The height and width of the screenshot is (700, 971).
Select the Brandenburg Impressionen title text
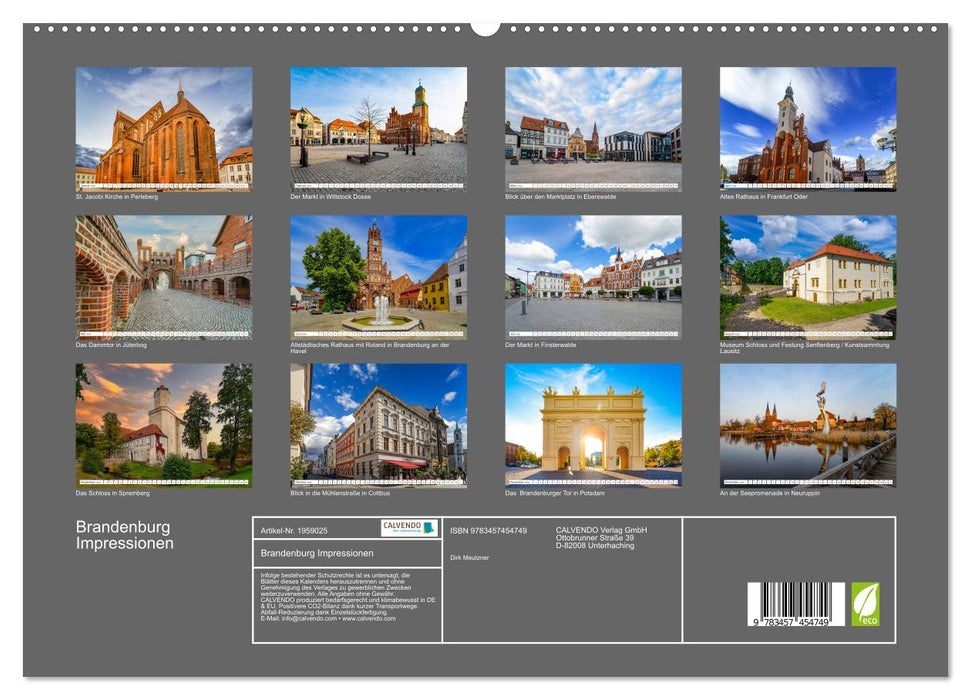click(x=124, y=533)
